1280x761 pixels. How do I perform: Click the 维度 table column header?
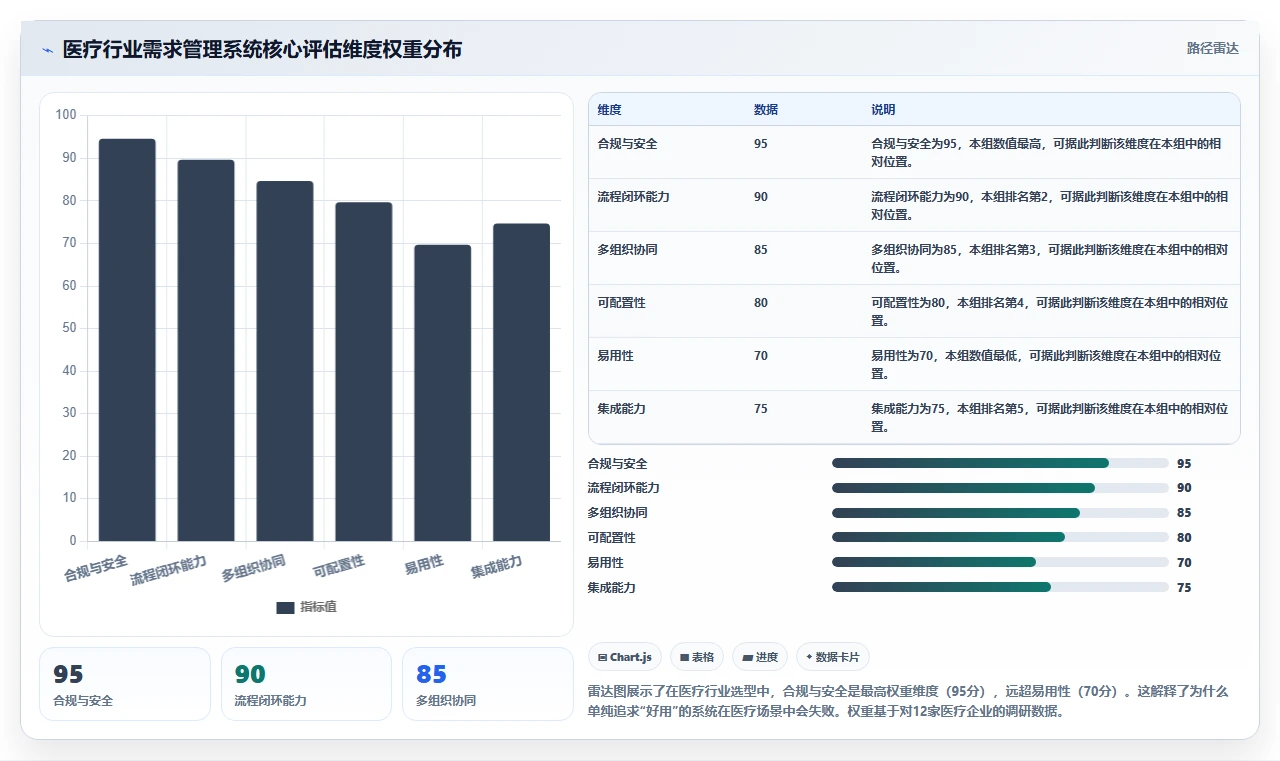point(609,109)
